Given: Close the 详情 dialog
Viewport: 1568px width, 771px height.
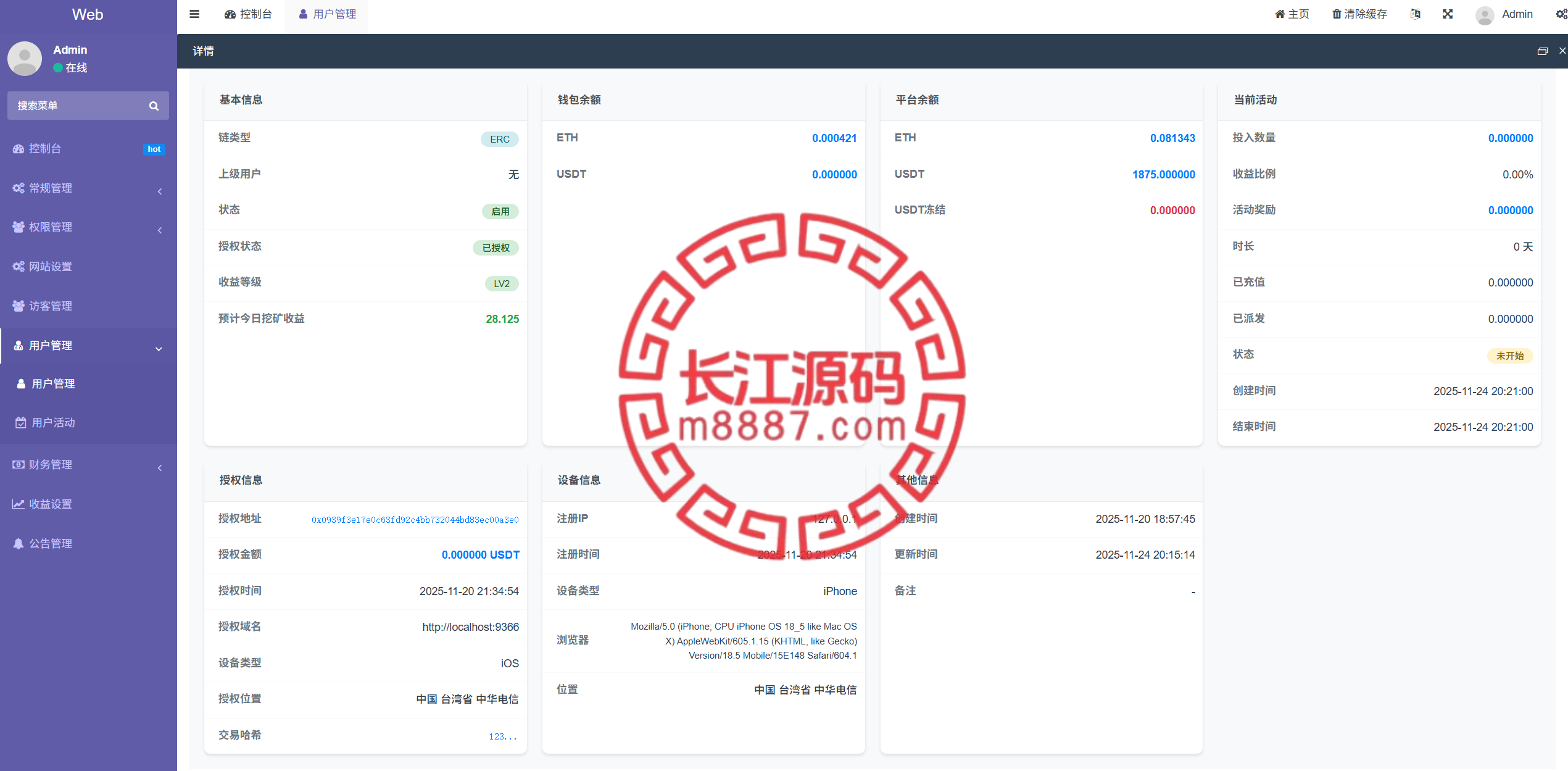Looking at the screenshot, I should (1562, 51).
